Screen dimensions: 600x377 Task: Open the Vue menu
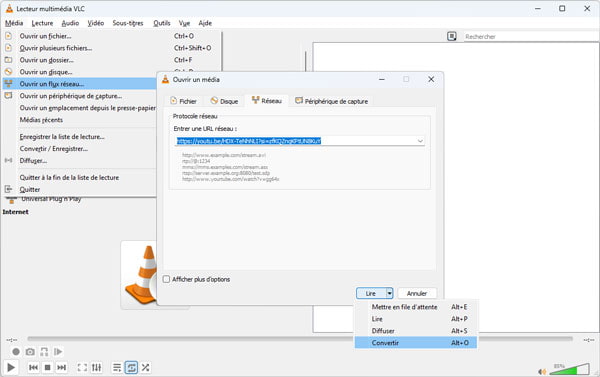184,23
